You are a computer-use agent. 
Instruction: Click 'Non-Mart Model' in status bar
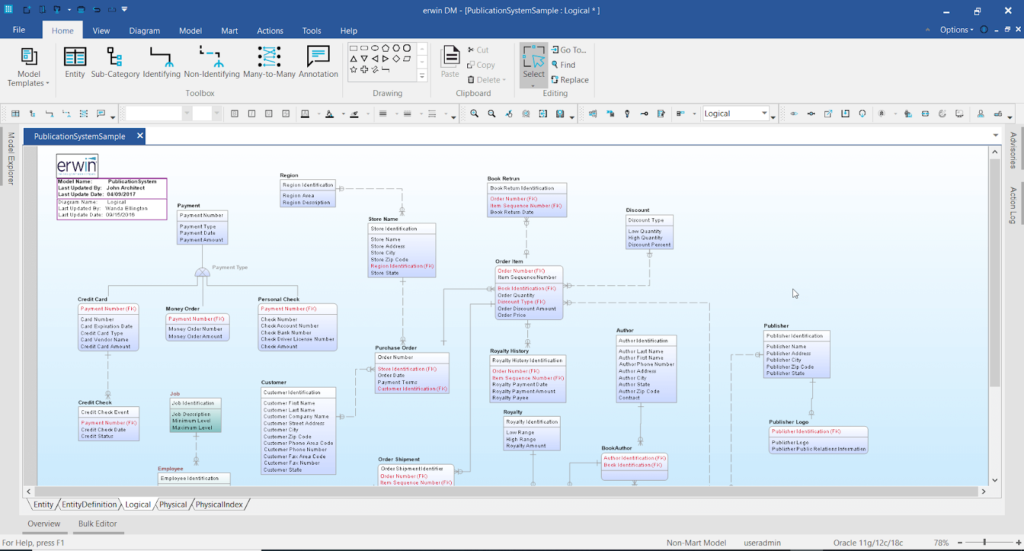(696, 543)
